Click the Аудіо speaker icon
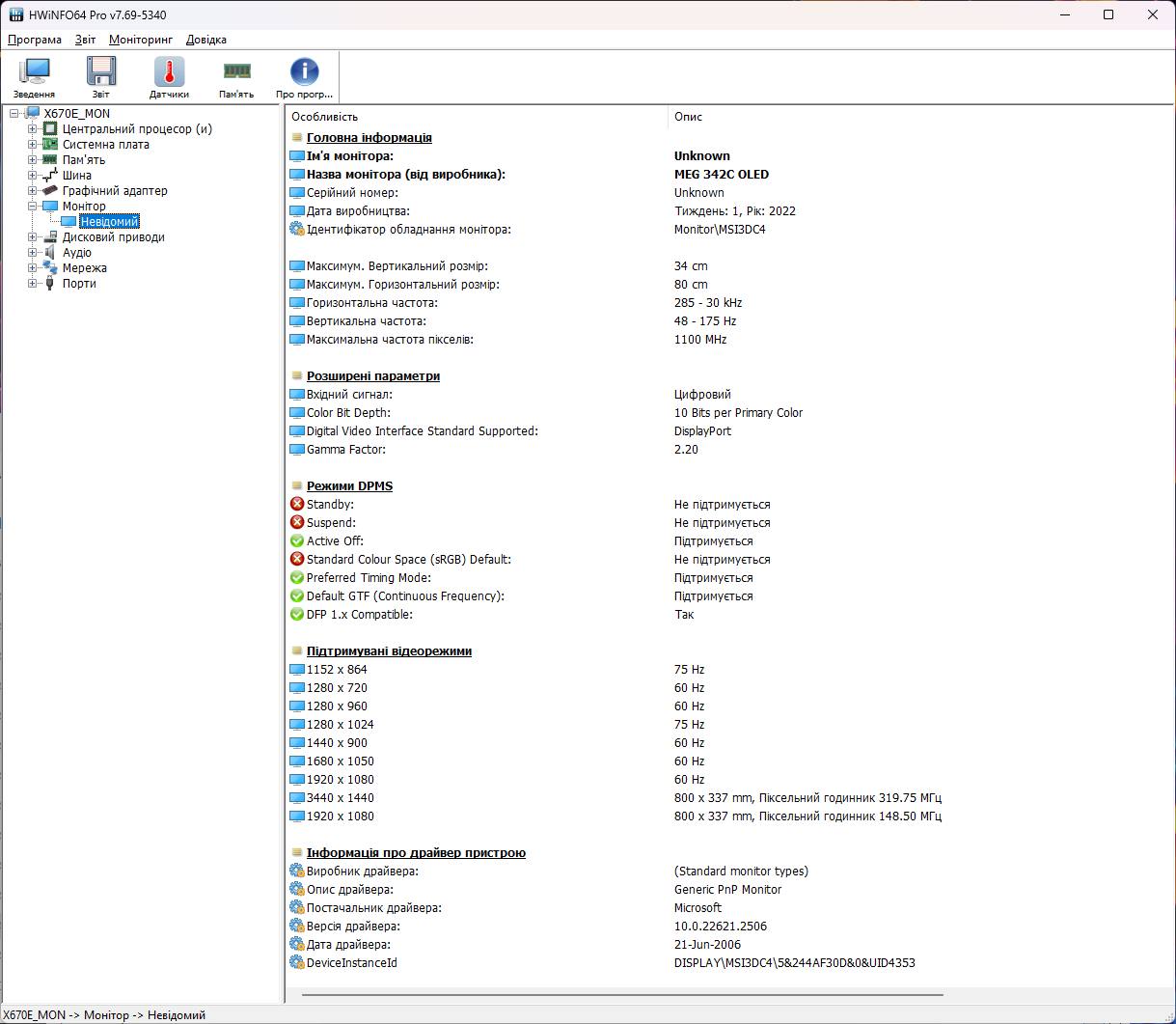1176x1024 pixels. 48,252
